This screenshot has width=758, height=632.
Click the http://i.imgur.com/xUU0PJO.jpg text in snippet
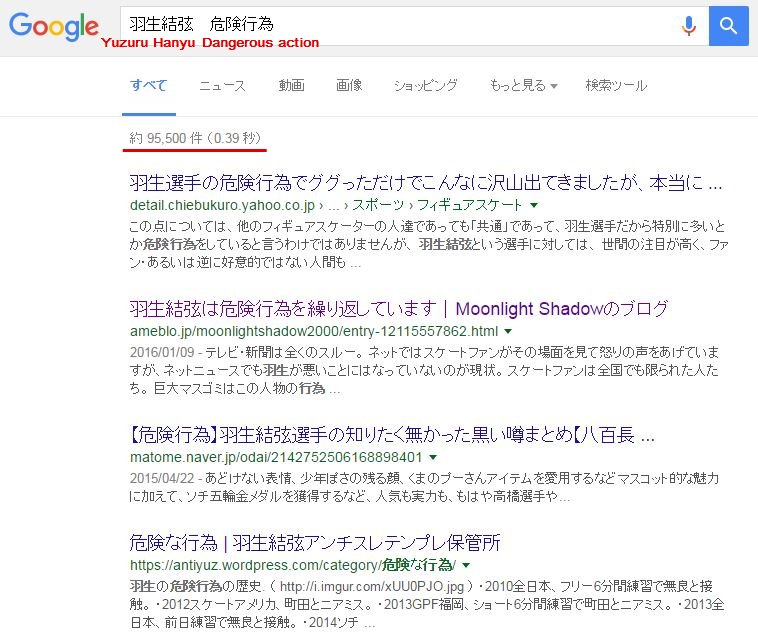pos(371,587)
